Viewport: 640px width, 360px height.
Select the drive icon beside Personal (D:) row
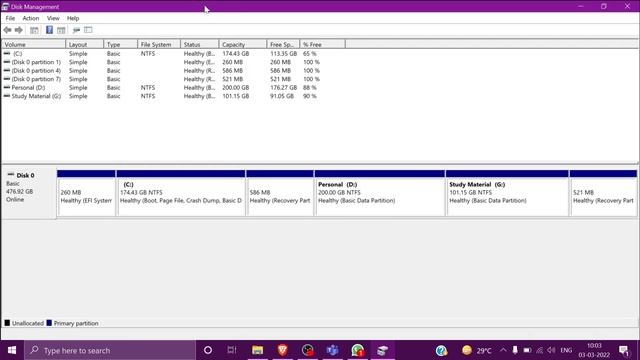[x=7, y=87]
